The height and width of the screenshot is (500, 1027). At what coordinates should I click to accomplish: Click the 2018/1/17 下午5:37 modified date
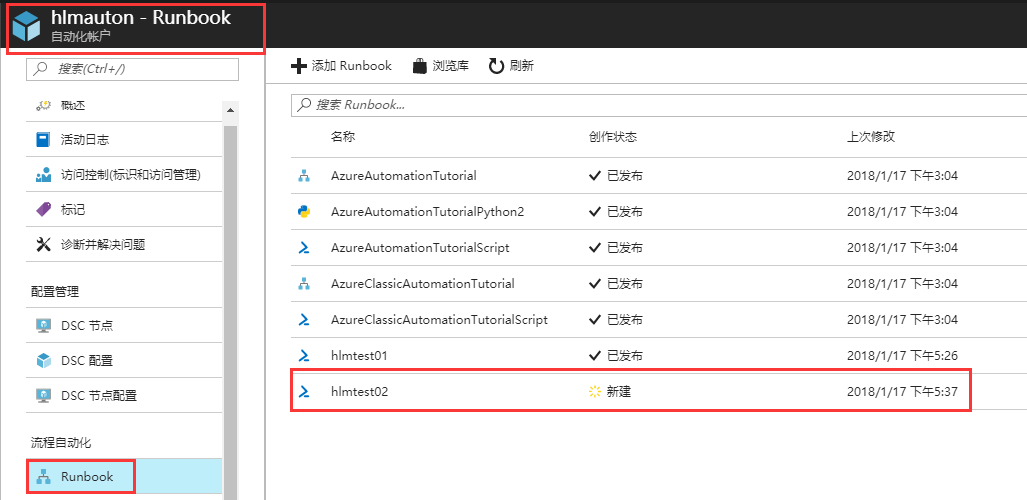point(903,392)
